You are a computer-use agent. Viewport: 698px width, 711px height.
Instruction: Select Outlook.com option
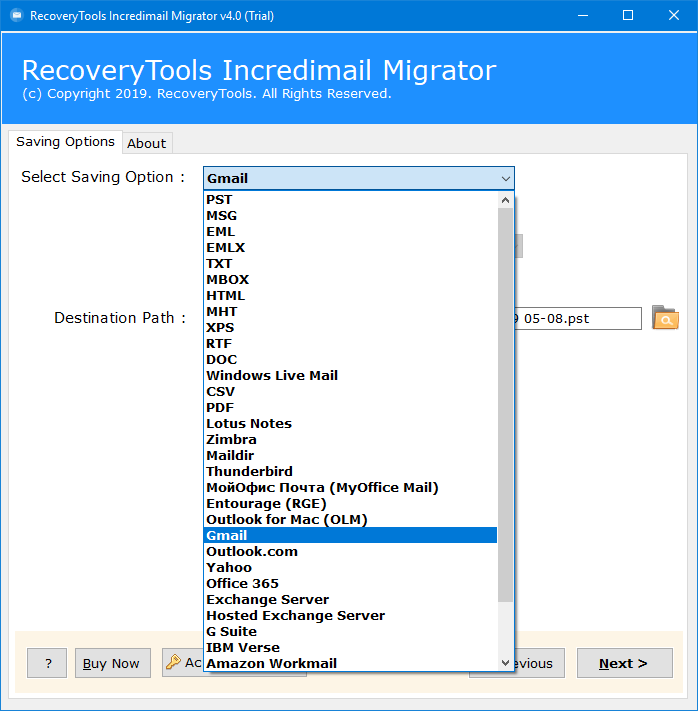click(351, 551)
